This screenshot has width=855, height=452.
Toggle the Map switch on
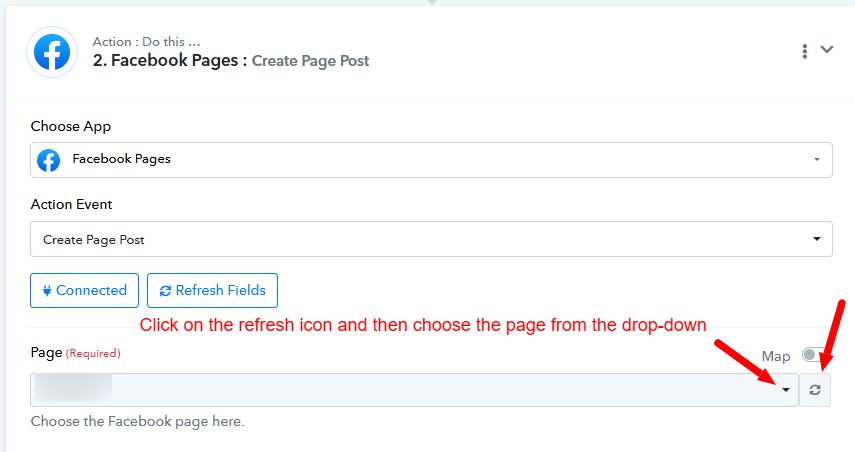[x=812, y=355]
